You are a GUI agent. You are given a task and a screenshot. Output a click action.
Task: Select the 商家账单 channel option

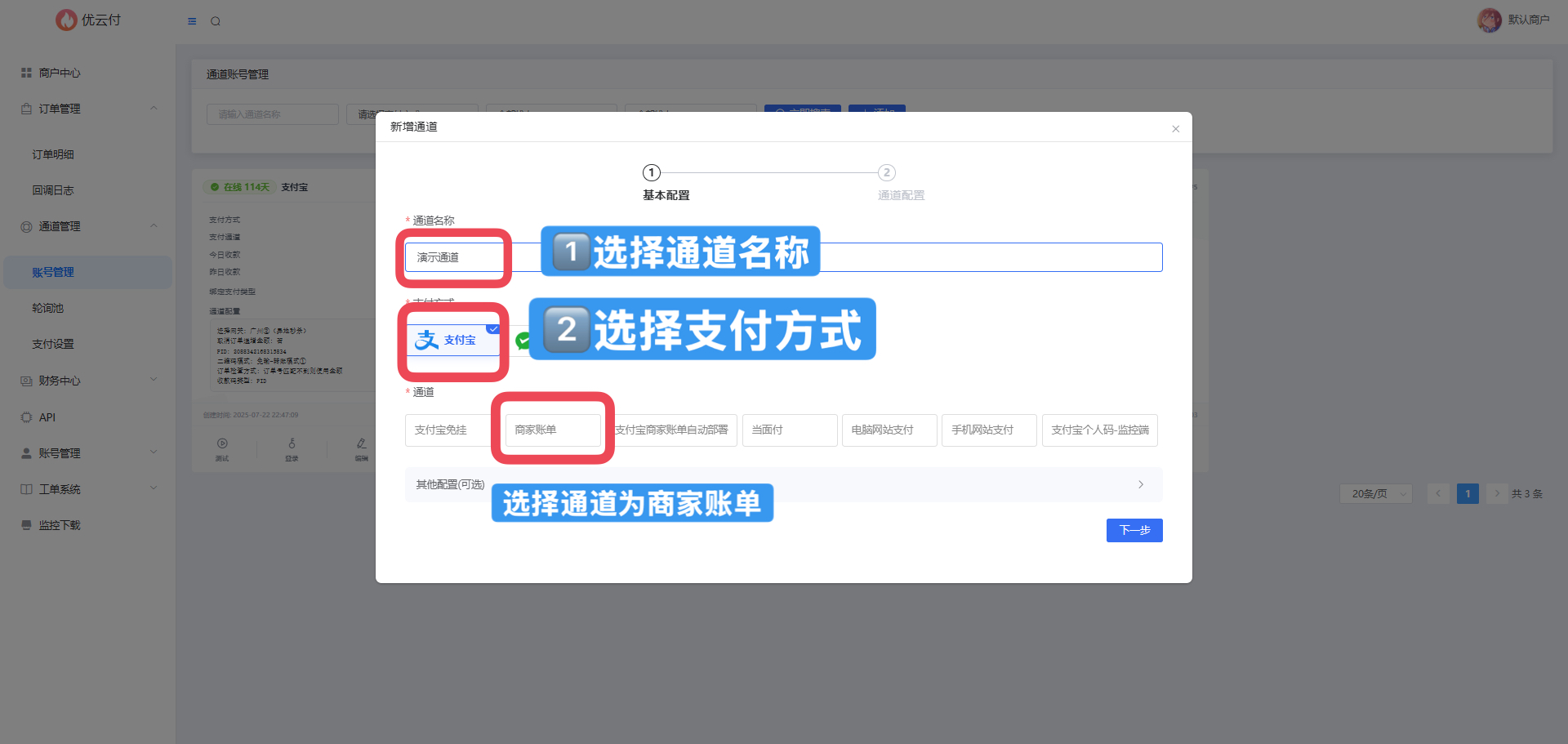coord(552,430)
